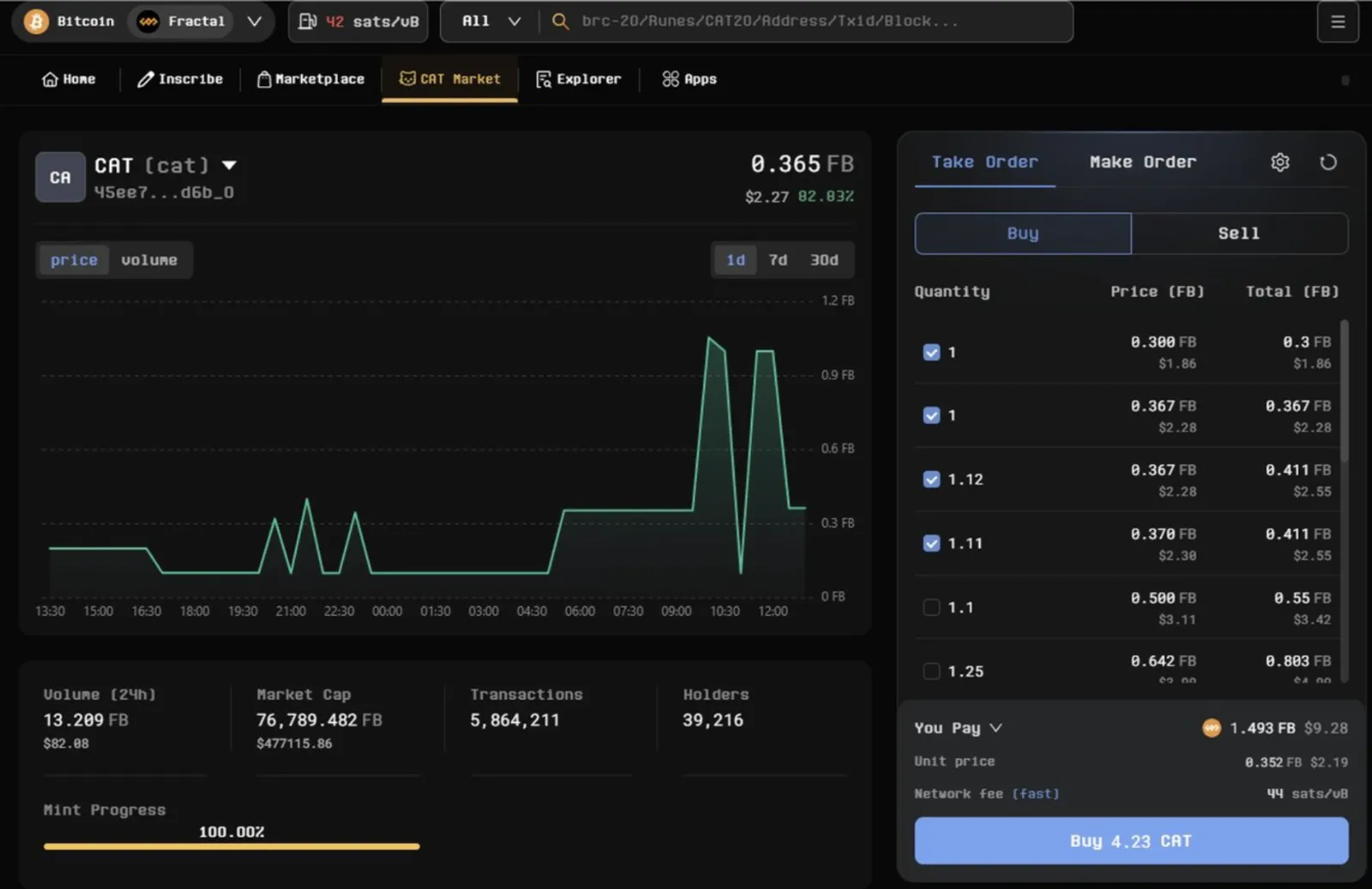Uncheck the 1.12 quantity order
Viewport: 1372px width, 889px height.
tap(931, 479)
